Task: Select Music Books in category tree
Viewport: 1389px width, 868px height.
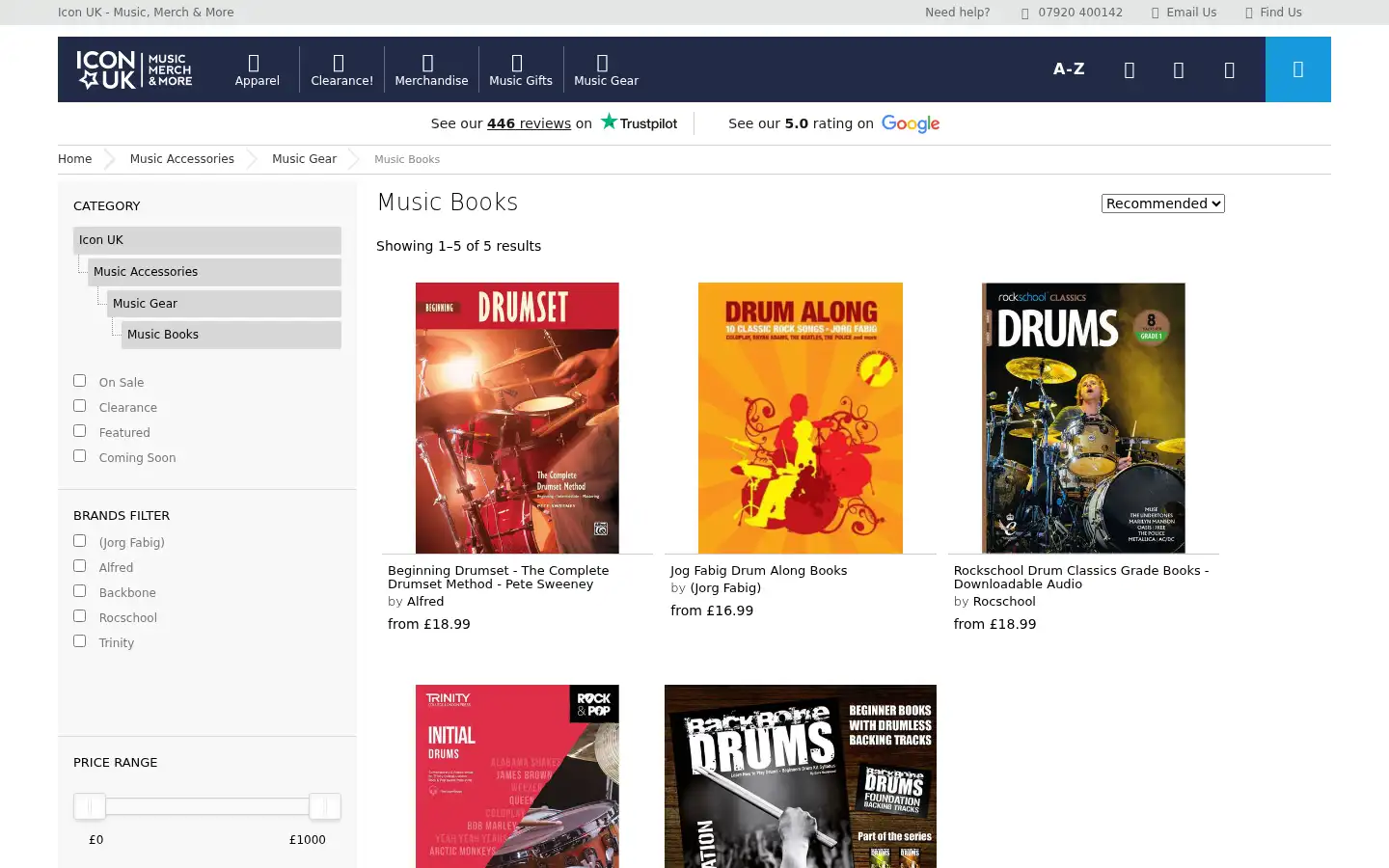Action: (x=231, y=335)
